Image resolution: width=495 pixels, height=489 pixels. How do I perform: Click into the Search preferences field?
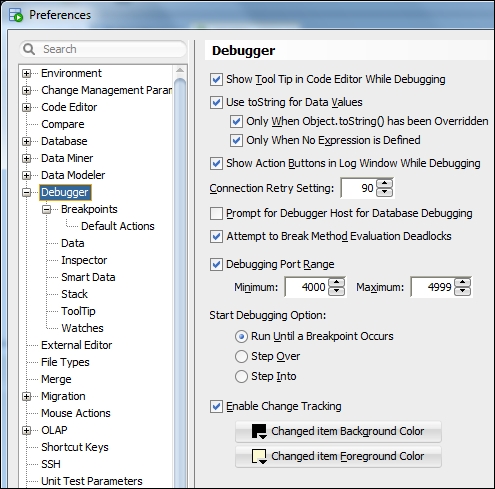click(103, 49)
